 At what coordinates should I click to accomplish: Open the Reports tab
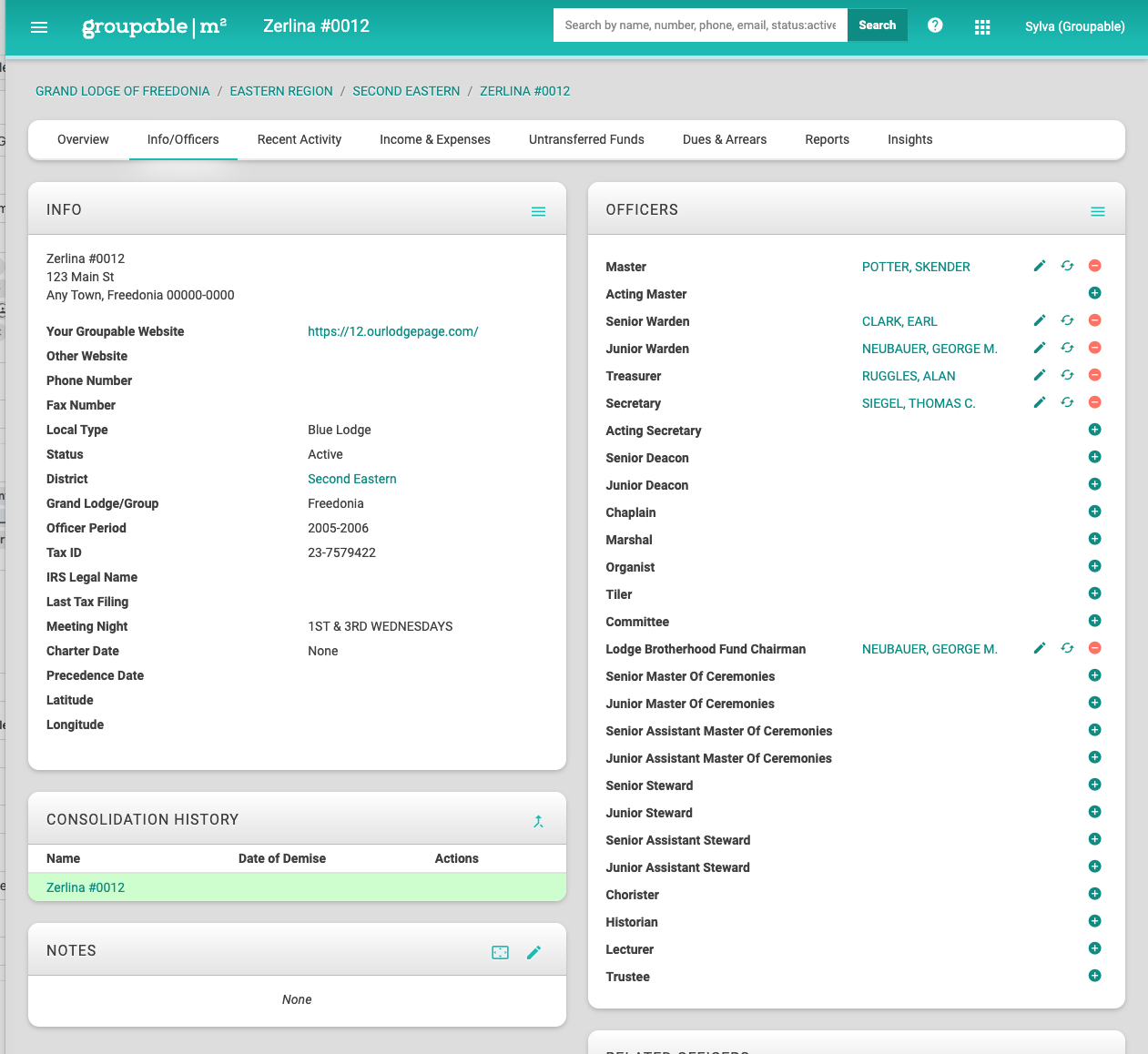tap(827, 139)
